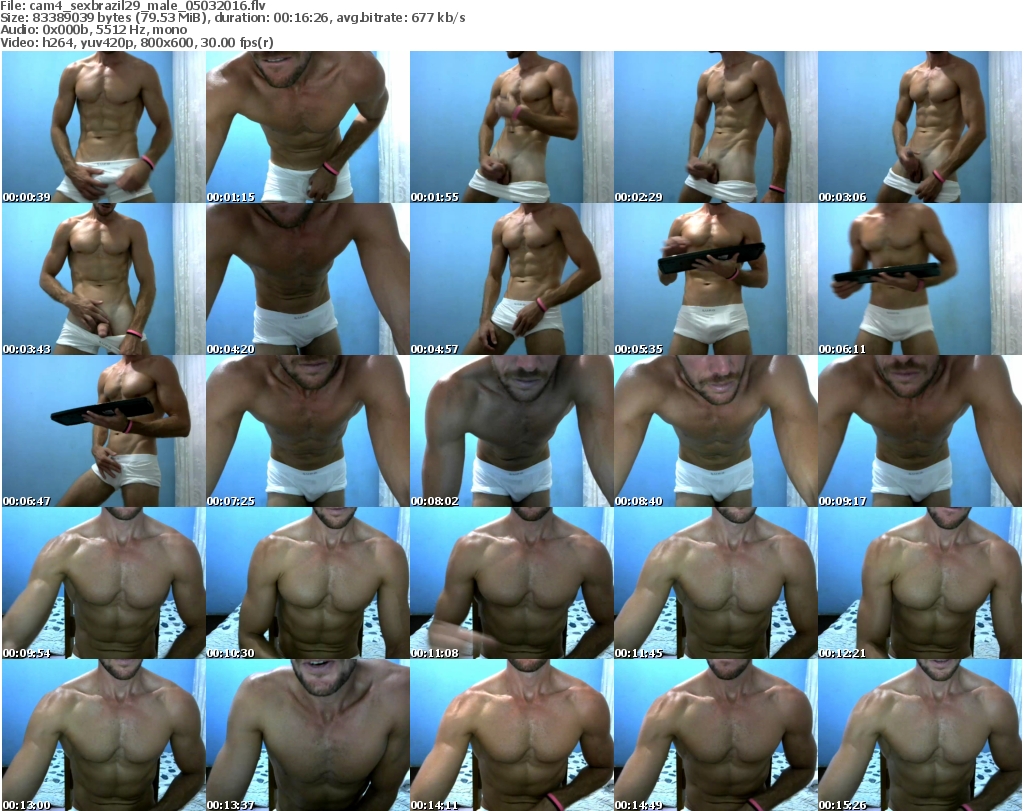Click the 'Video: h264, yuv420p, 800x600' line
1024x811 pixels.
pyautogui.click(x=137, y=42)
